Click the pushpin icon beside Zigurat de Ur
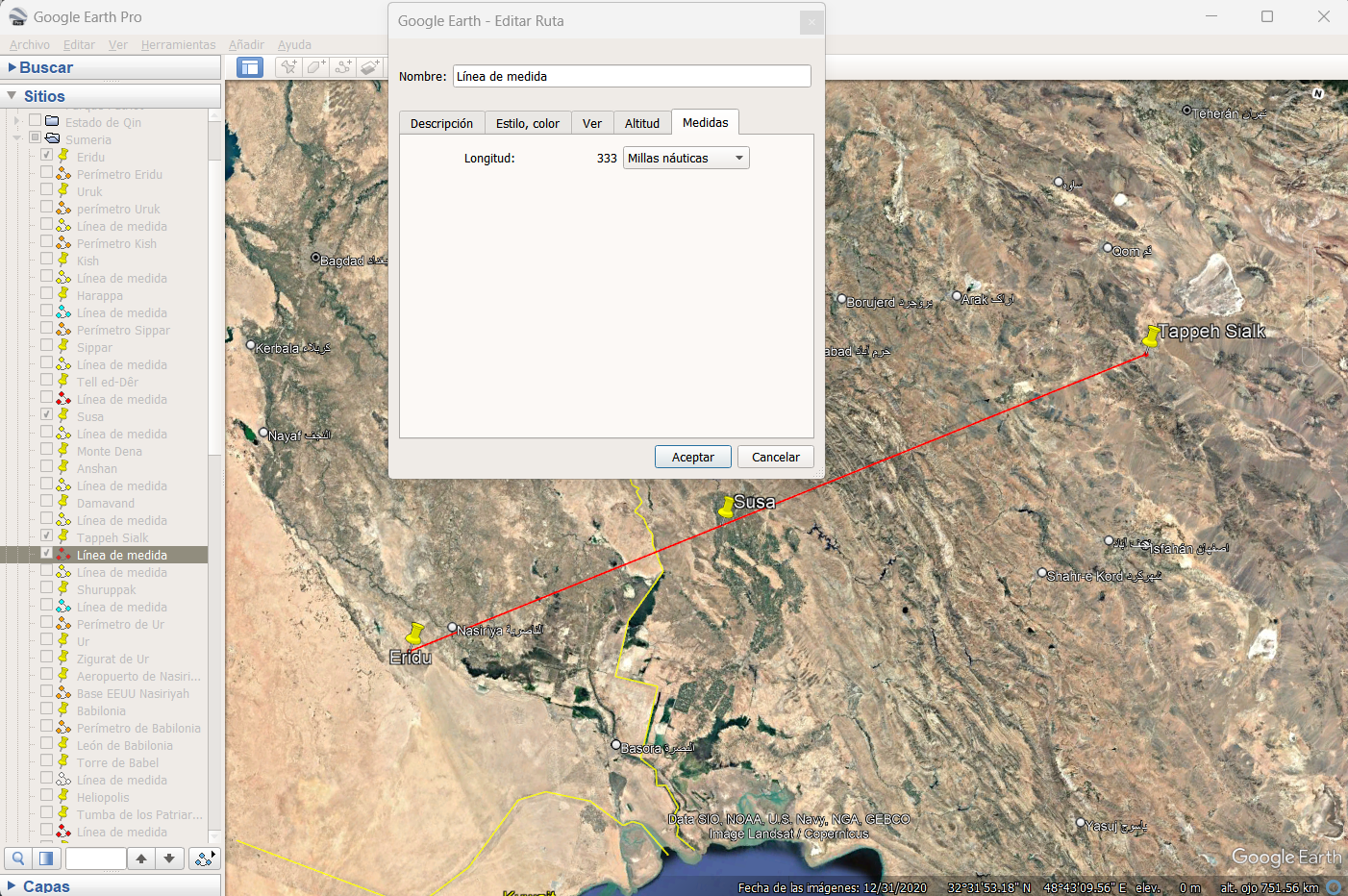This screenshot has height=896, width=1348. click(x=63, y=658)
